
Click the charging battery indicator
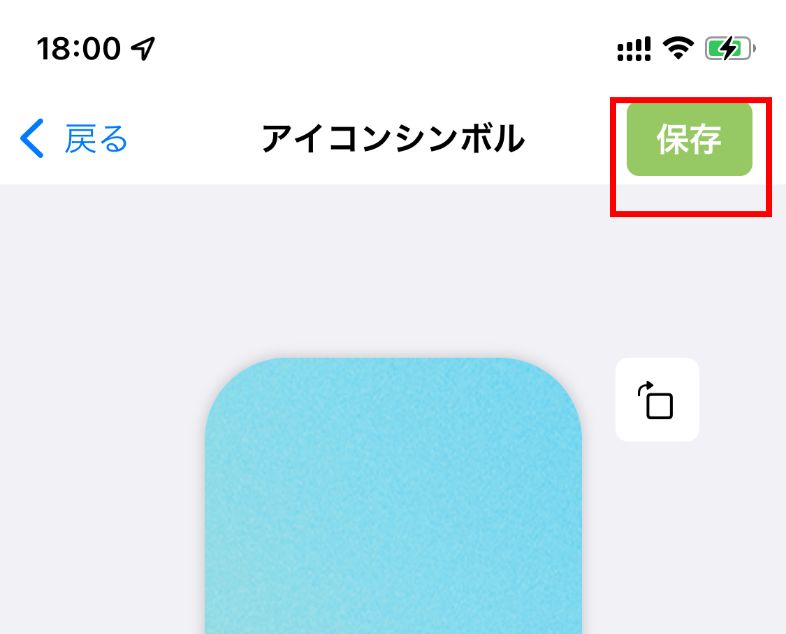point(730,49)
